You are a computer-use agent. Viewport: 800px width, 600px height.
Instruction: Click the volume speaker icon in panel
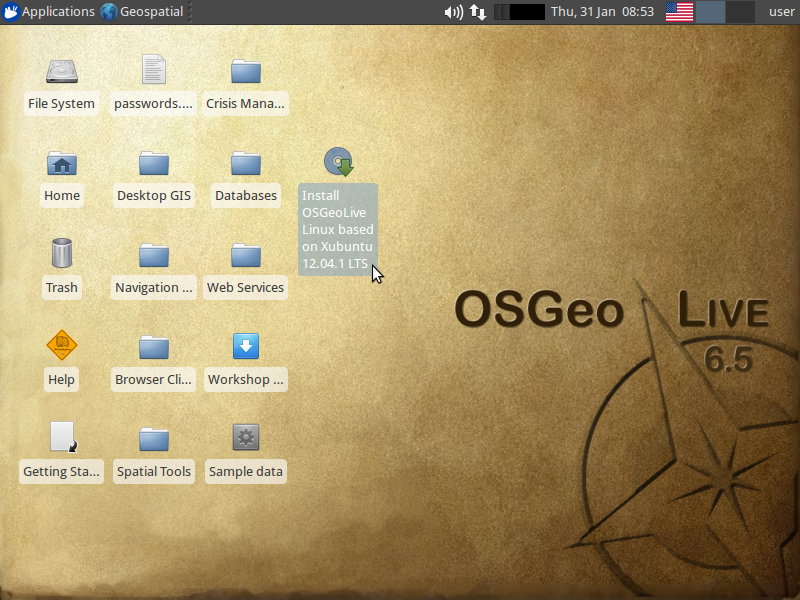(x=454, y=12)
